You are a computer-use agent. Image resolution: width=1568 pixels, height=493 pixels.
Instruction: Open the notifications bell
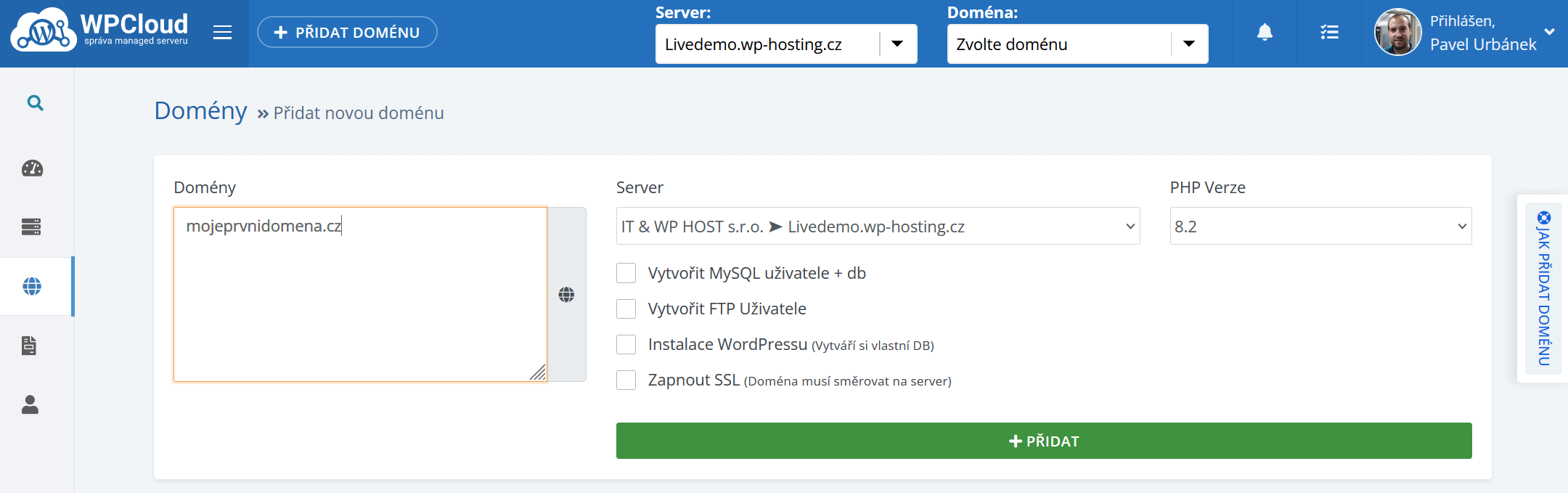tap(1265, 33)
